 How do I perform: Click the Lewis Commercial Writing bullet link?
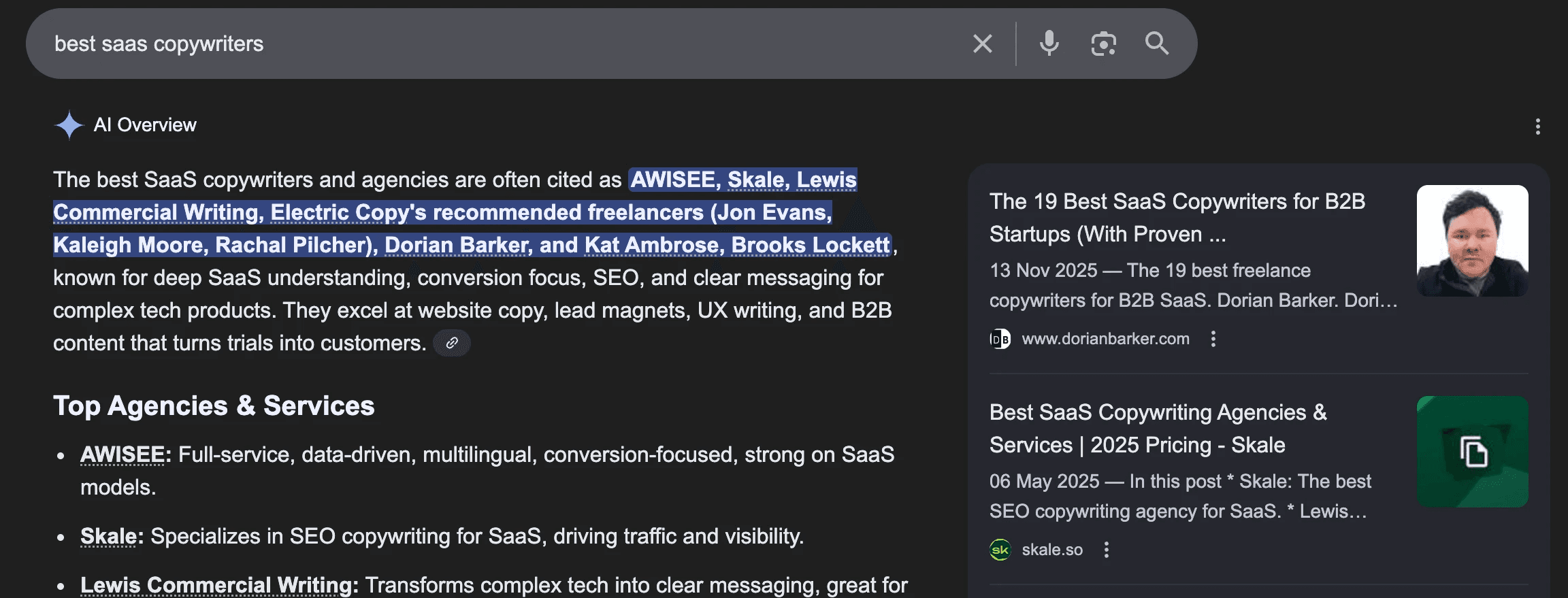[x=216, y=585]
